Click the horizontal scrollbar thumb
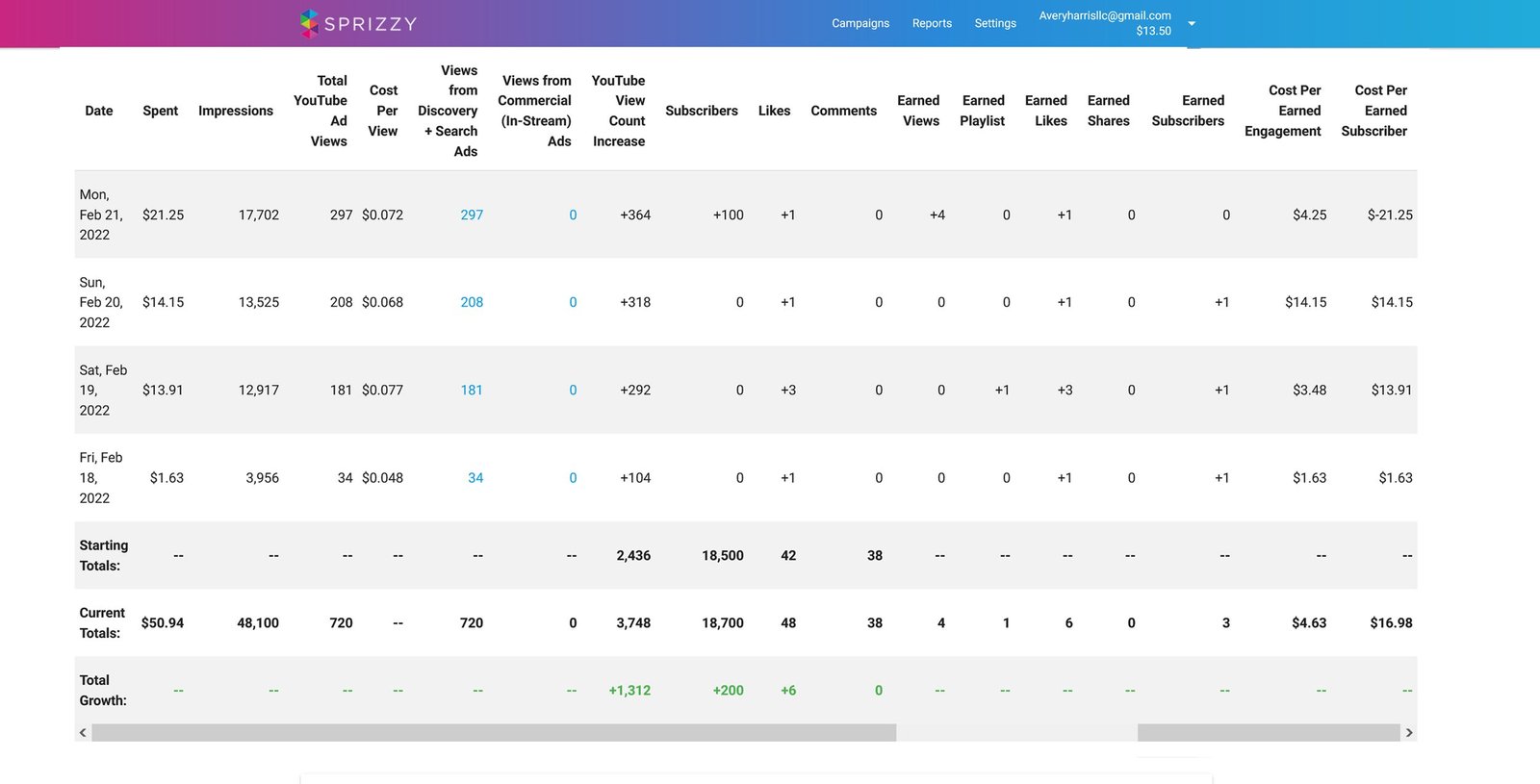Image resolution: width=1540 pixels, height=784 pixels. (x=493, y=733)
